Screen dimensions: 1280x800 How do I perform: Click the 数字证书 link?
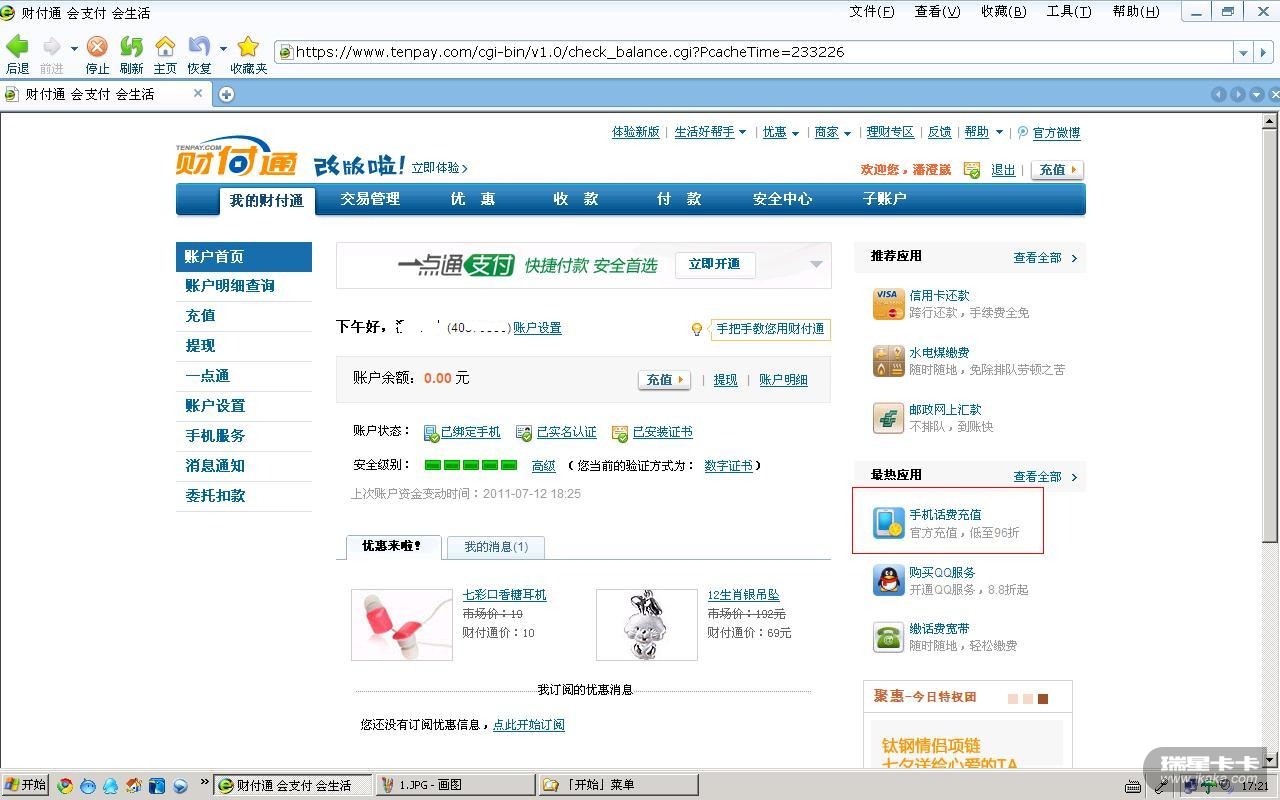pyautogui.click(x=729, y=466)
